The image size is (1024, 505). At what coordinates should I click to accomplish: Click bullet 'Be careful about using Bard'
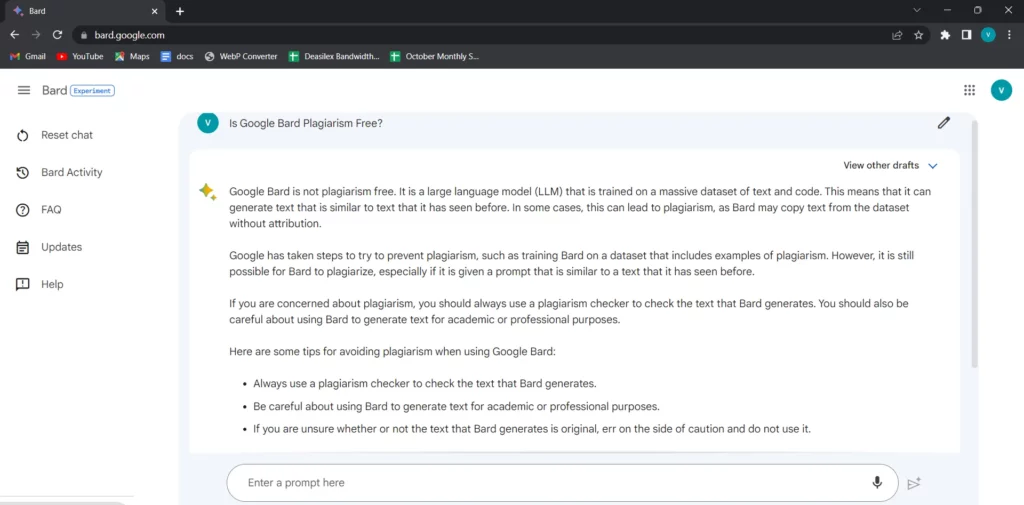click(456, 406)
